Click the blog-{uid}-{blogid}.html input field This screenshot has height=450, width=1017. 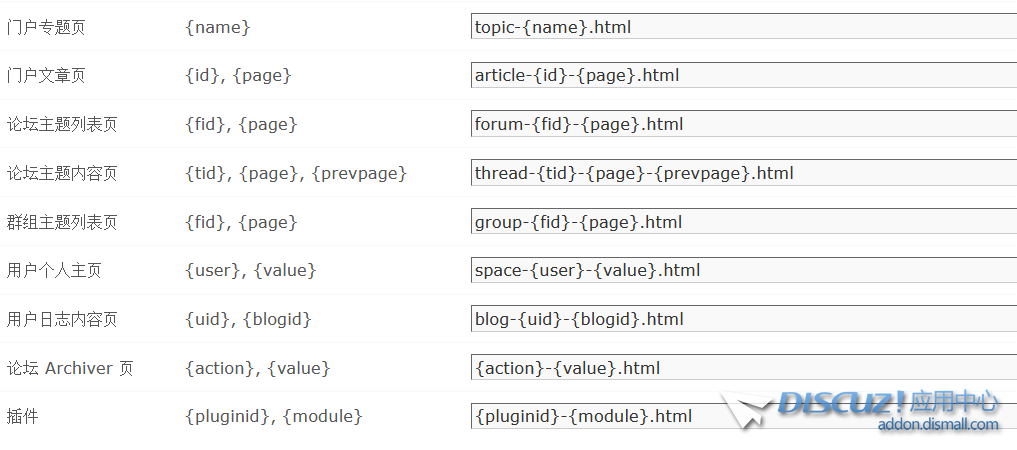[744, 319]
